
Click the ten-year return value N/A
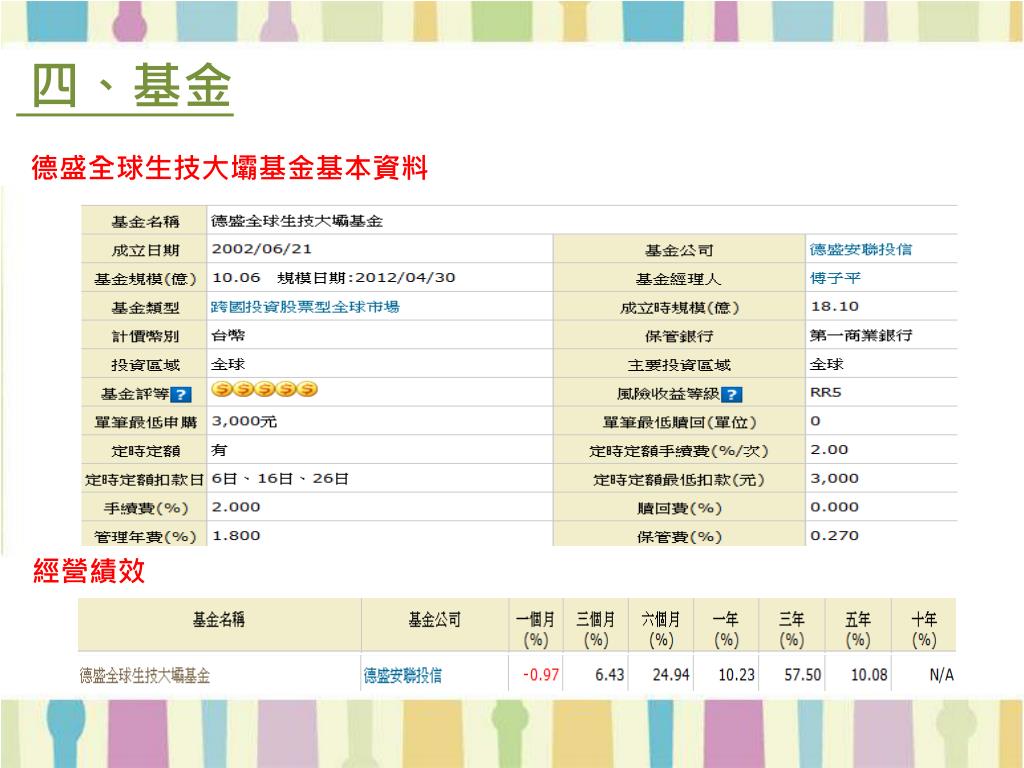point(941,675)
